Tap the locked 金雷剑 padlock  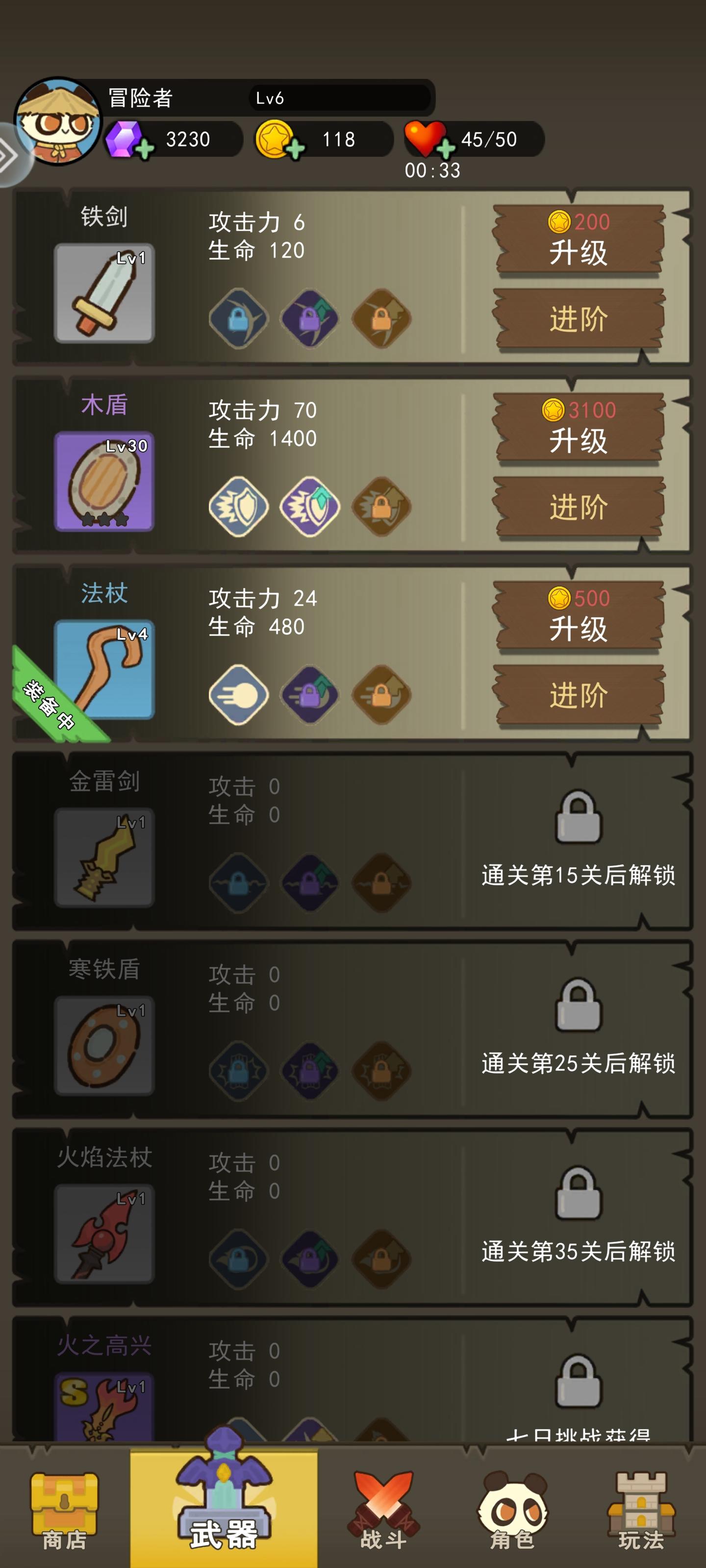[x=579, y=817]
